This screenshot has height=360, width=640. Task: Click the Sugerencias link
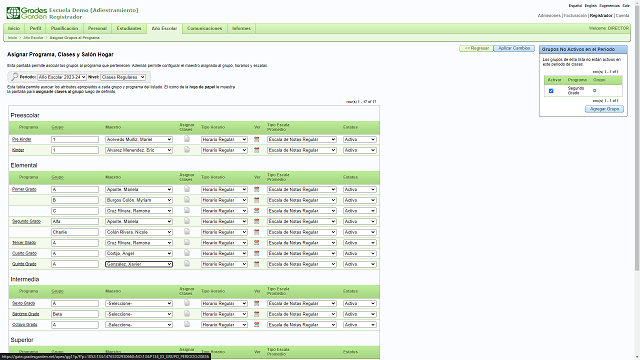pos(609,6)
